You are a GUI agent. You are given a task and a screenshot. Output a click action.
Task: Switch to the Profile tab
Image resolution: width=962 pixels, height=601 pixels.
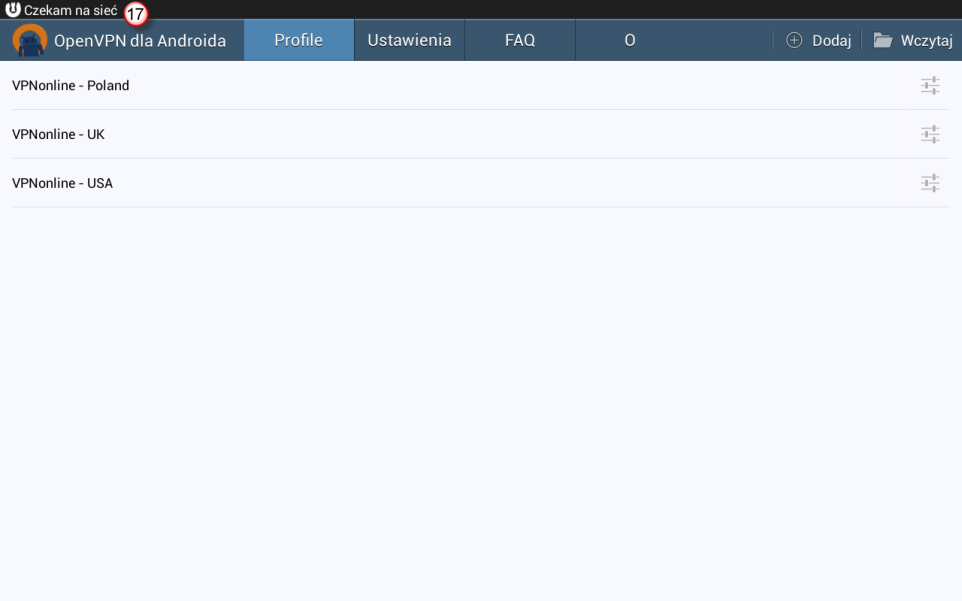pos(298,41)
